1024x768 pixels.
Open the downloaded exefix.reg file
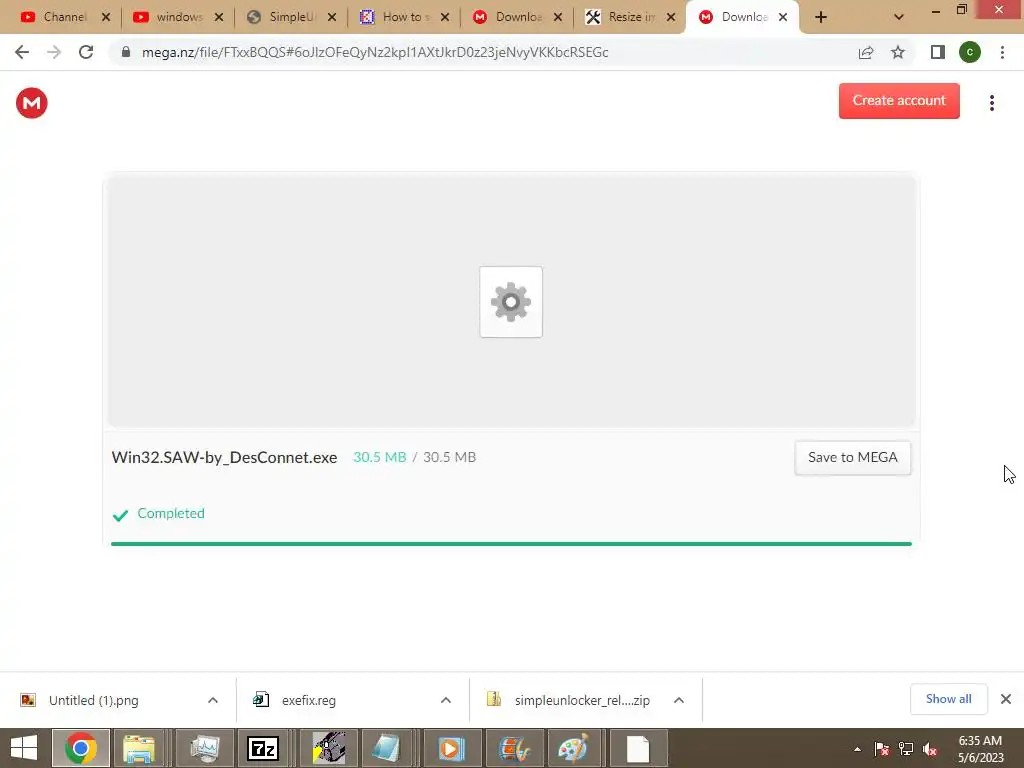(x=308, y=700)
